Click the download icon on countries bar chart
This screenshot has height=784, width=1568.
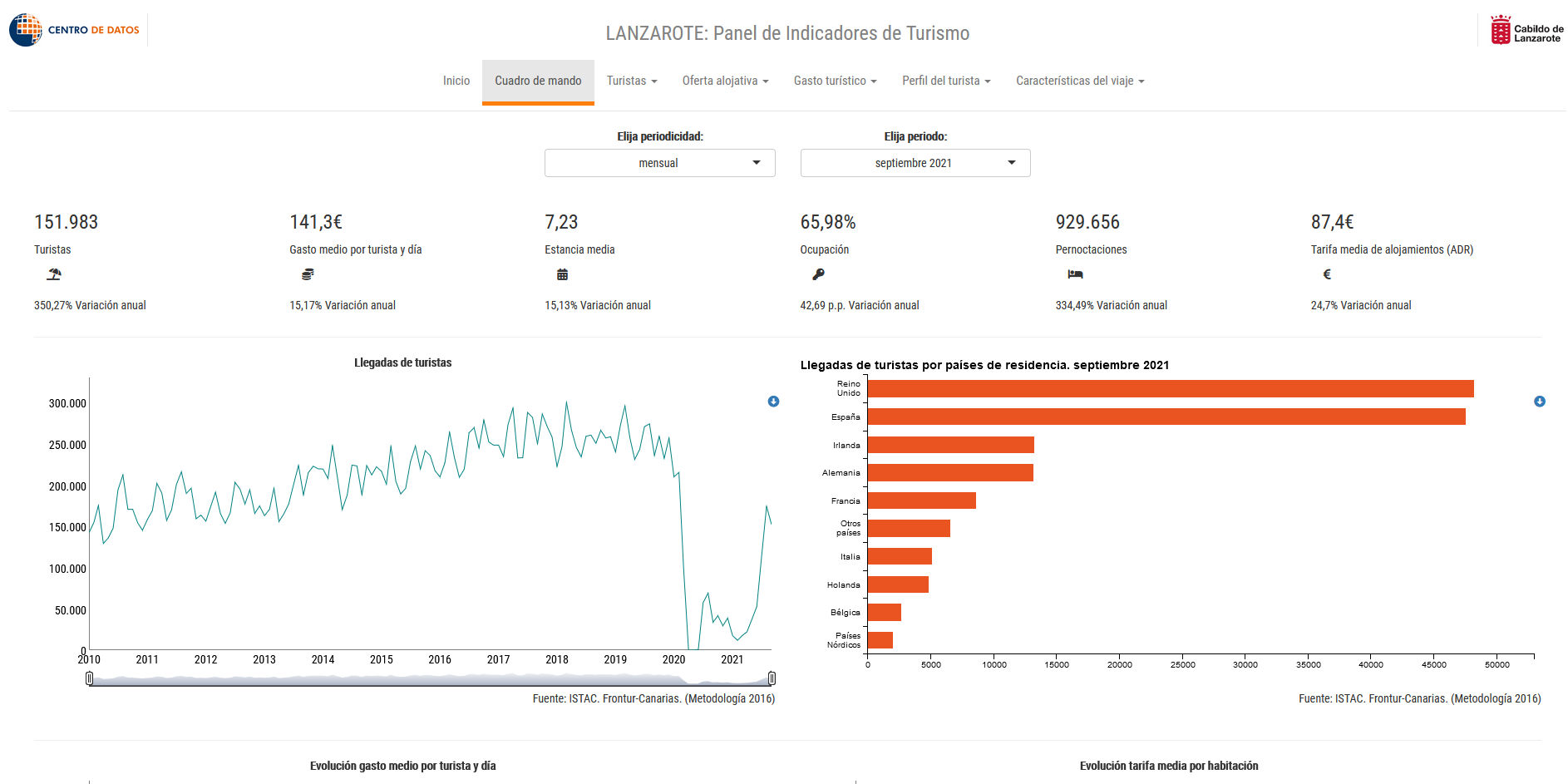pos(1540,402)
